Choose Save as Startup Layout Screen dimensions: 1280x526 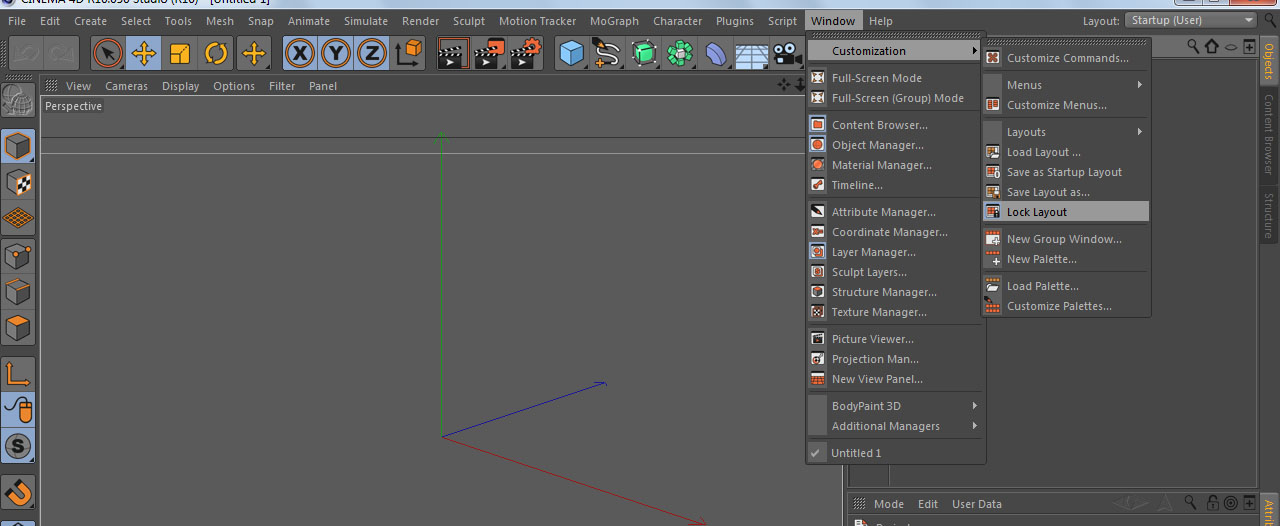point(1066,172)
